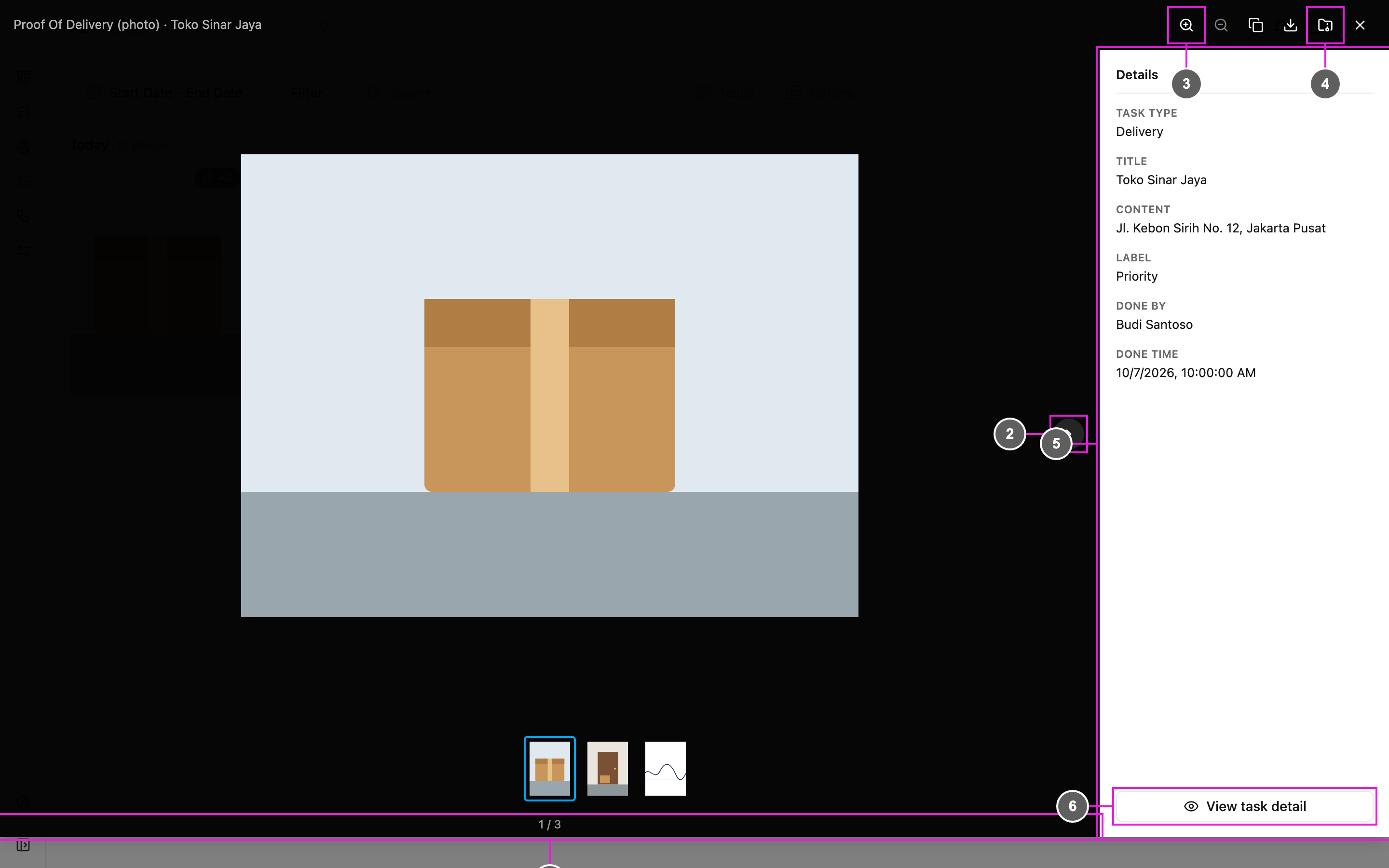Image resolution: width=1389 pixels, height=868 pixels.
Task: Copy the photo using the duplicate icon
Action: tap(1255, 25)
